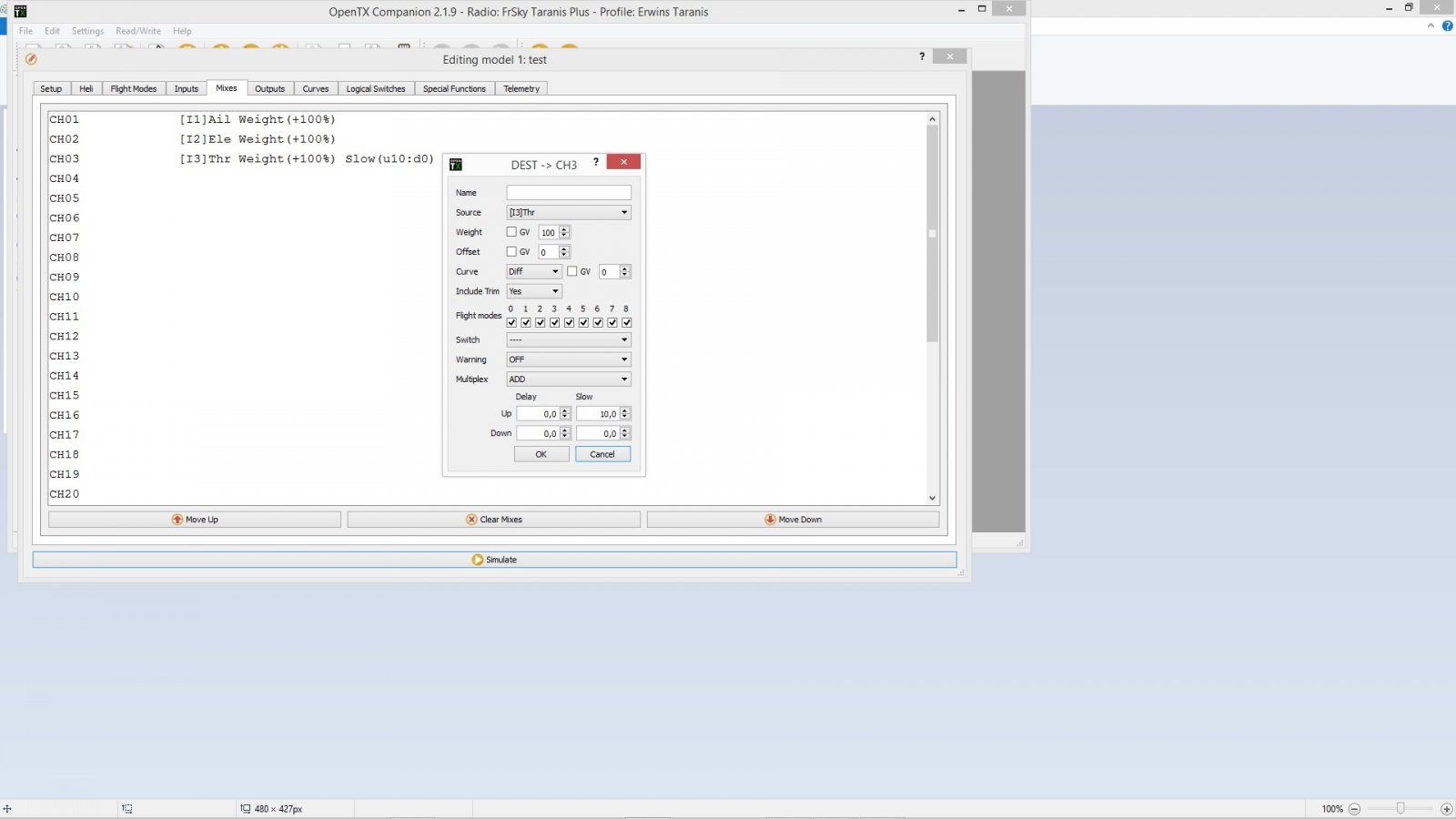Click the Delay Up value field
Viewport: 1456px width, 819px height.
click(x=538, y=414)
